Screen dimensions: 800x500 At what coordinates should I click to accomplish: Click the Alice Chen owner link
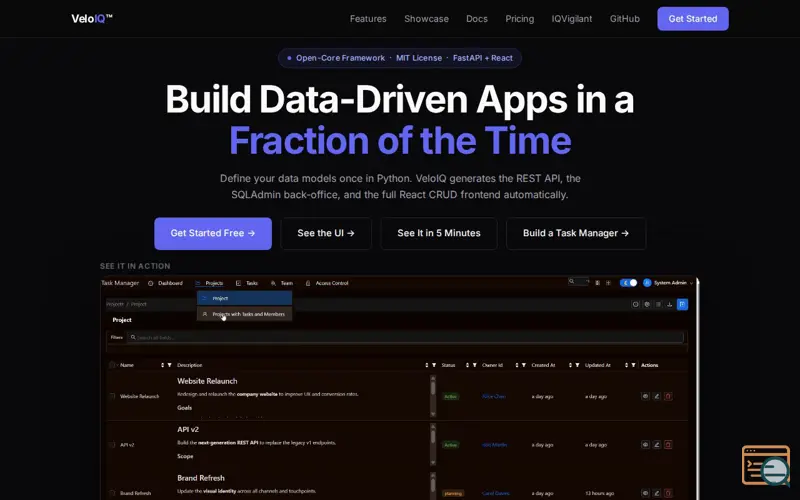coord(493,396)
